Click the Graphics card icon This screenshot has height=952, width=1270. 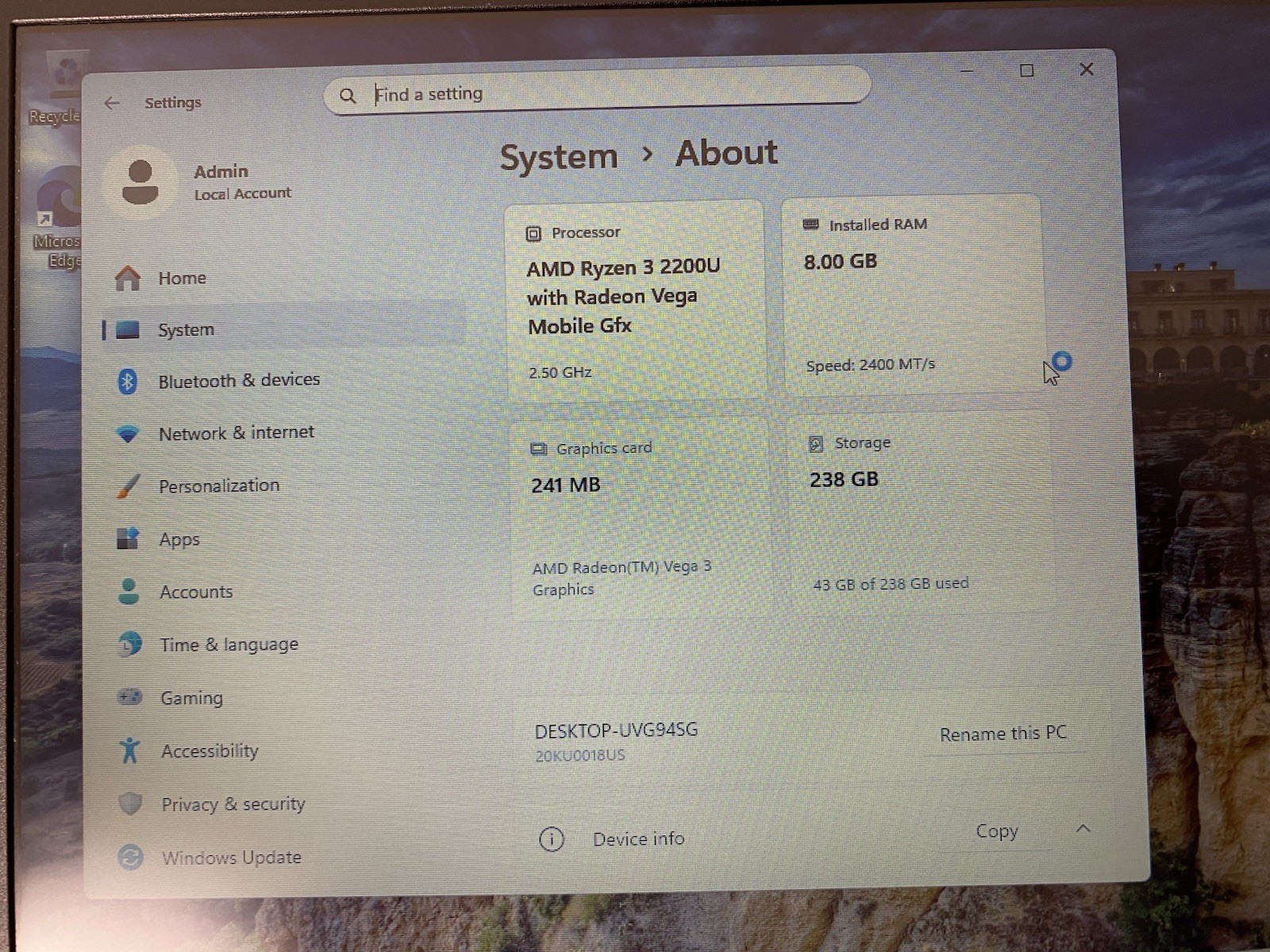pos(539,449)
